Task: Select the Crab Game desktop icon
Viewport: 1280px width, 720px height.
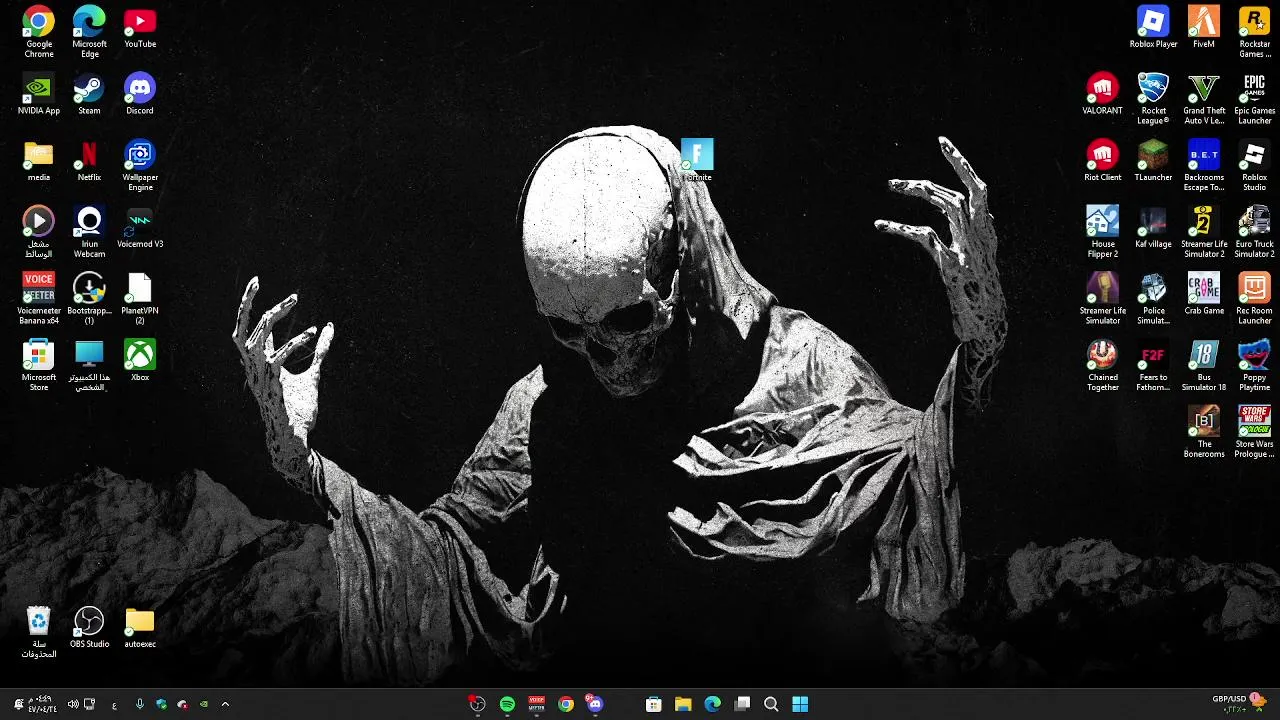Action: pos(1204,294)
